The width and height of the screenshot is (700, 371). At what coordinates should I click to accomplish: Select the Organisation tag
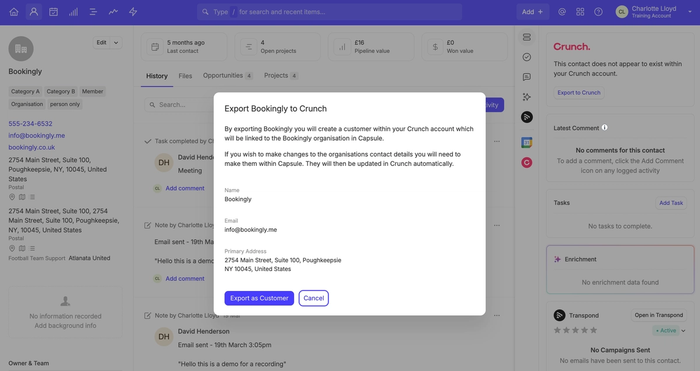click(x=27, y=104)
